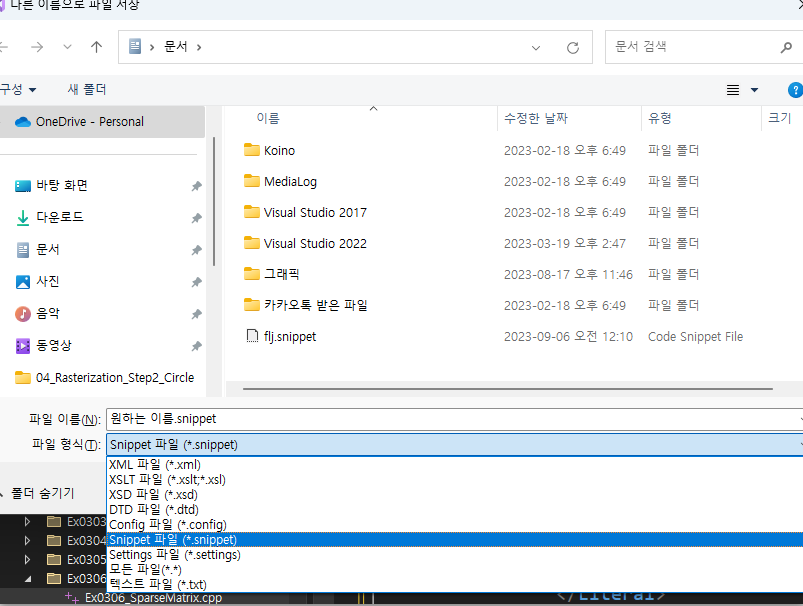This screenshot has width=803, height=606.
Task: Open recent locations chevron next to forward arrow
Action: 67,47
